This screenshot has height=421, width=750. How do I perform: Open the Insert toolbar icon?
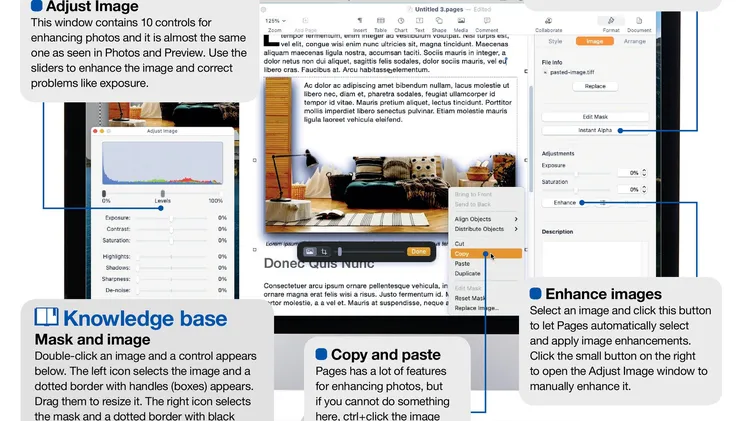click(360, 21)
